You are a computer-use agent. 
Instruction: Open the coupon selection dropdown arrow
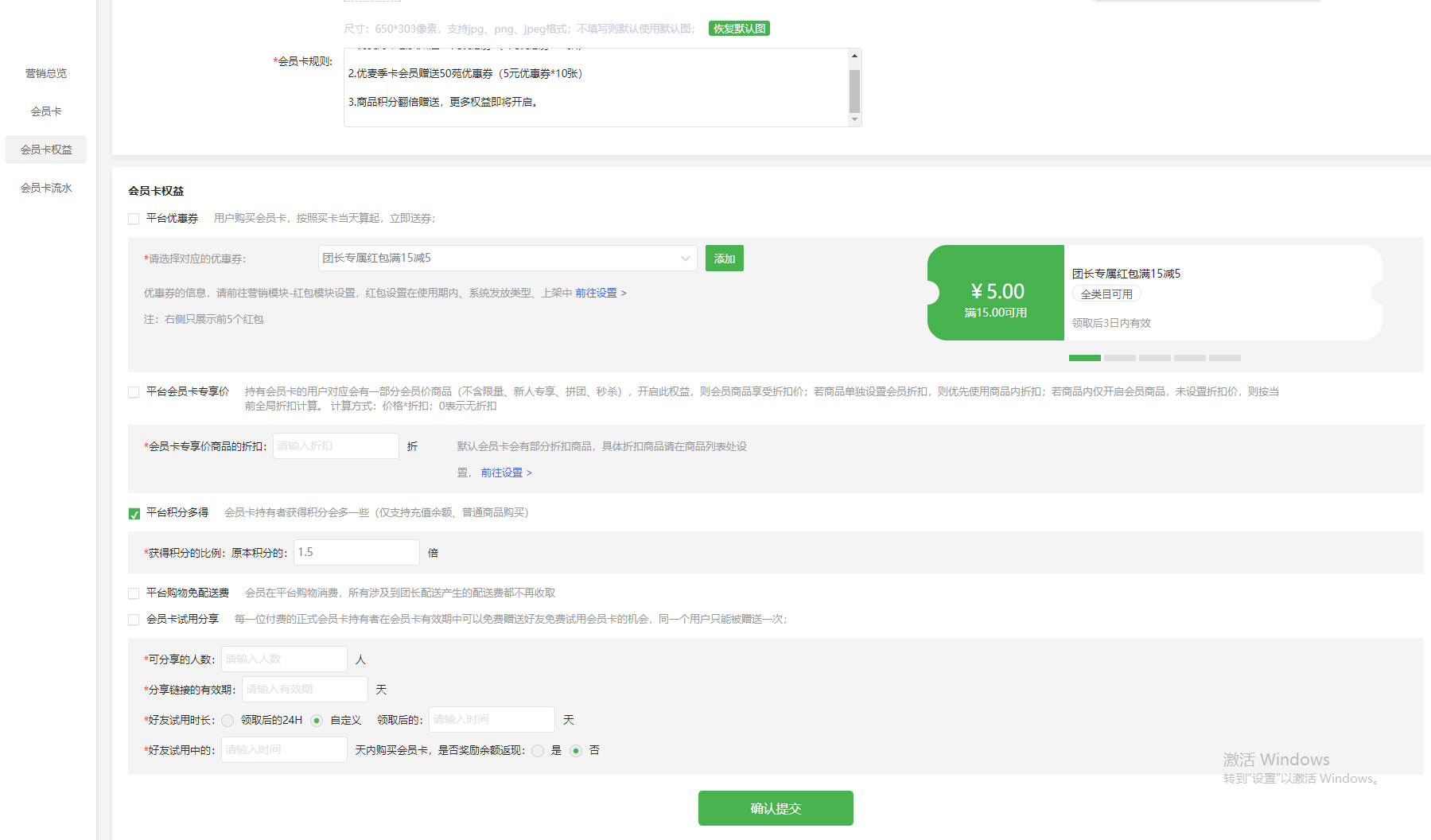point(685,259)
